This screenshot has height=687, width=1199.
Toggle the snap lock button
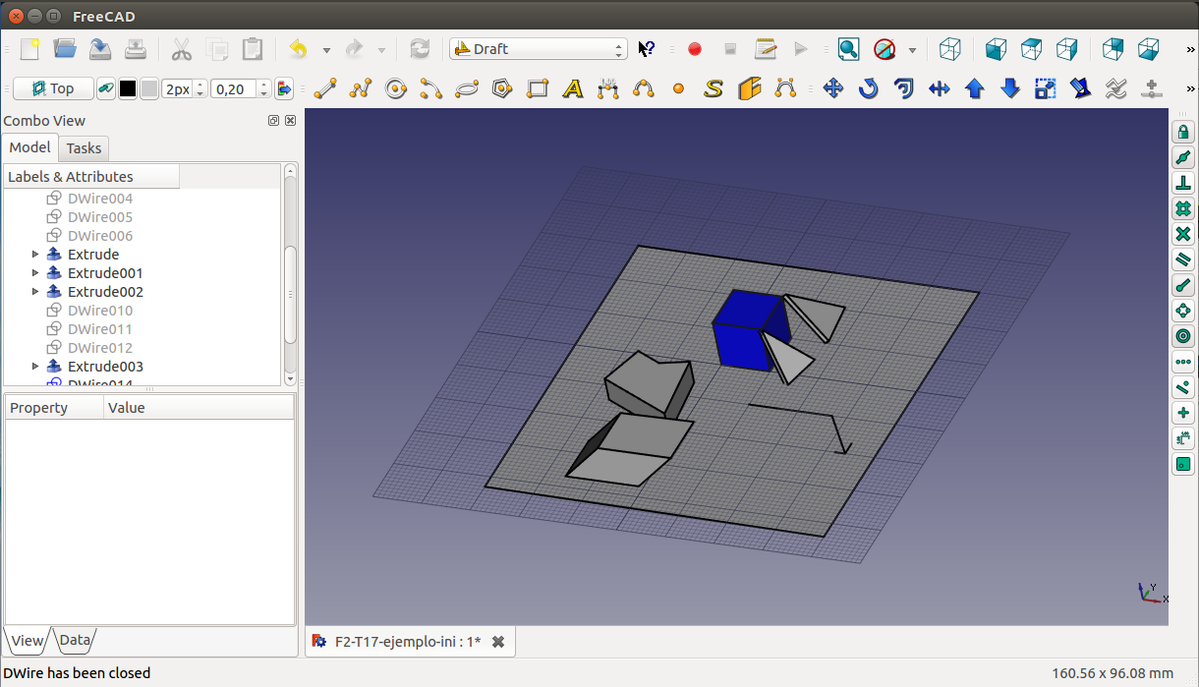point(1183,132)
